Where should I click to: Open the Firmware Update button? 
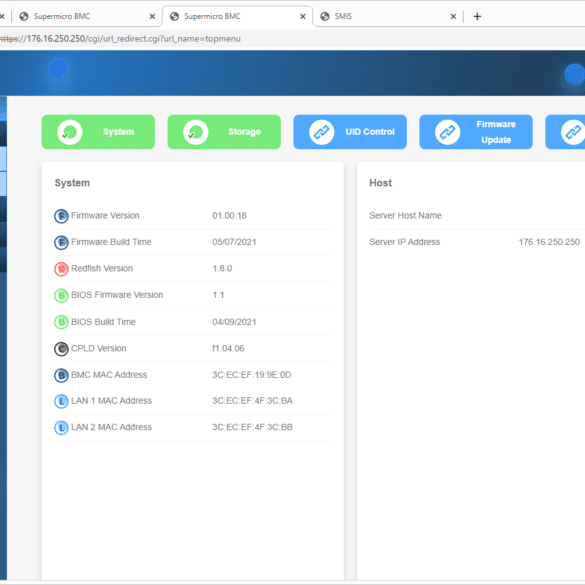[x=476, y=132]
